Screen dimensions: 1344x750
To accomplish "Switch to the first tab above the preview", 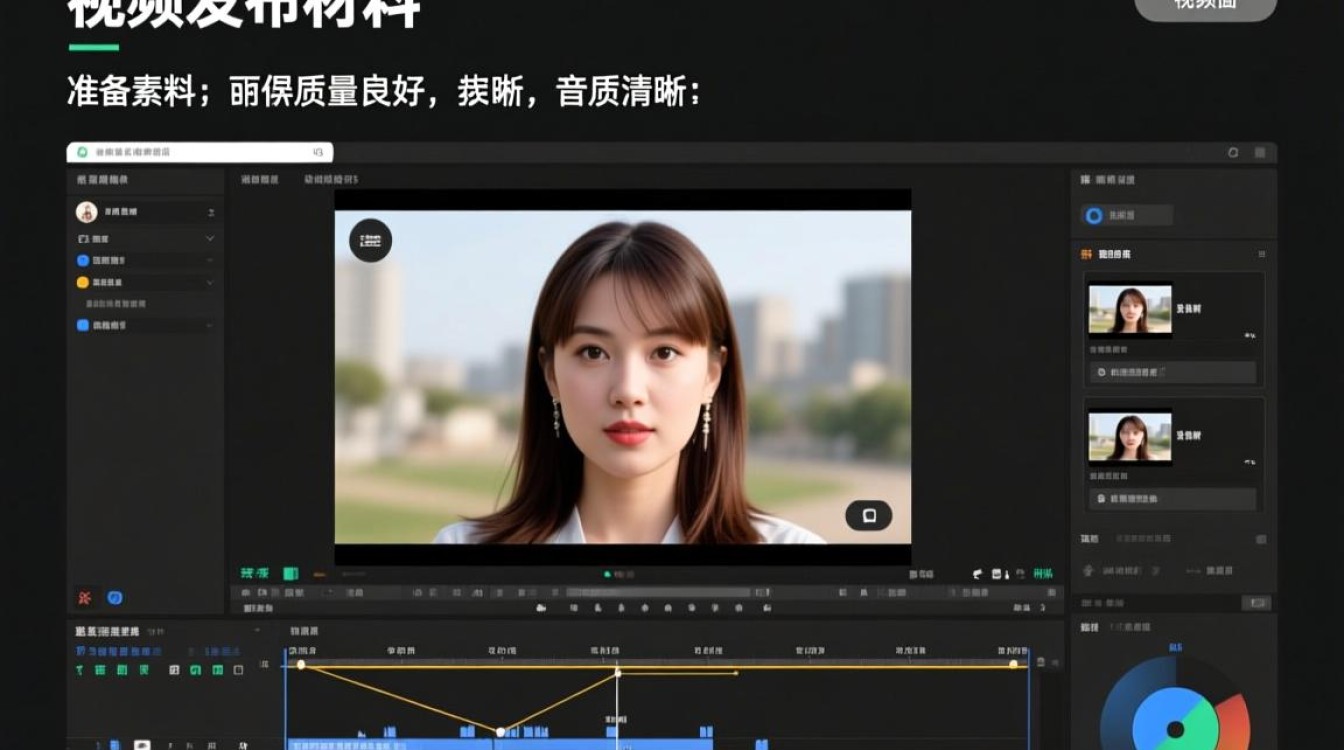I will 259,179.
